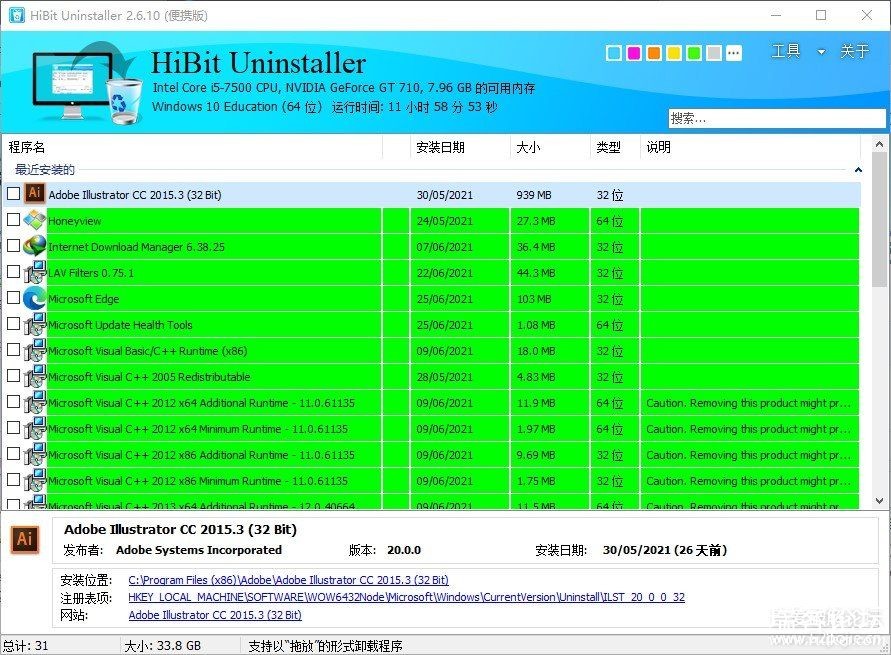Sort by 说明 column header

pyautogui.click(x=750, y=148)
